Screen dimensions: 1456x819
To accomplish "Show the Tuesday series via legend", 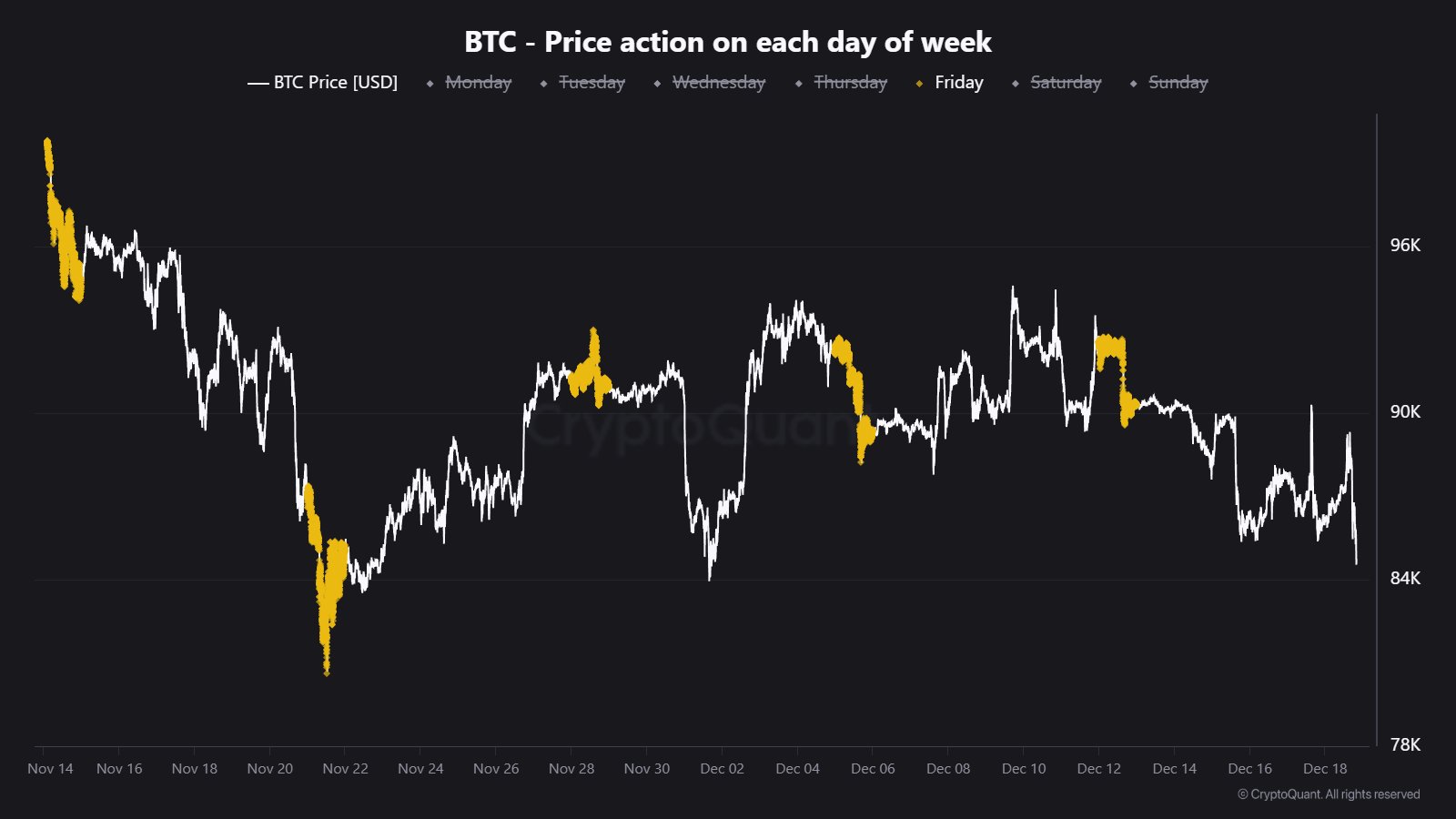I will [591, 83].
